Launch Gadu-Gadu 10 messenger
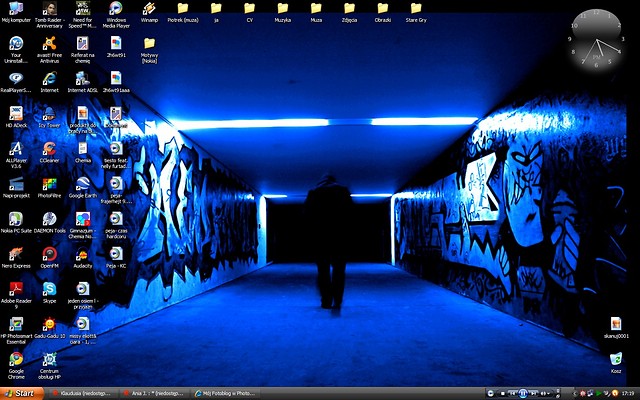Screen dimensions: 640x400 click(x=49, y=328)
